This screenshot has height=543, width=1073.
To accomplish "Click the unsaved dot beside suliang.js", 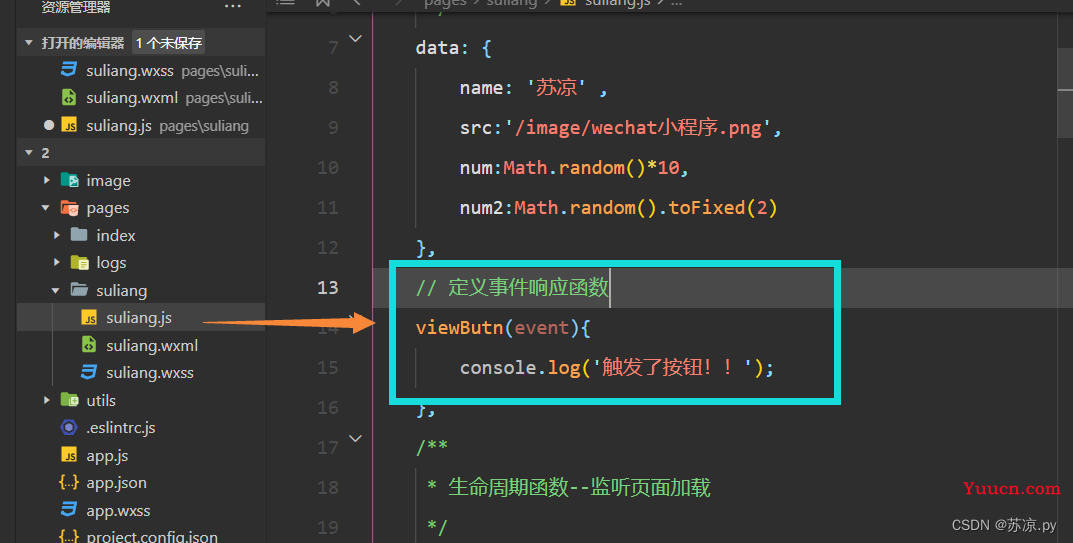I will 49,125.
